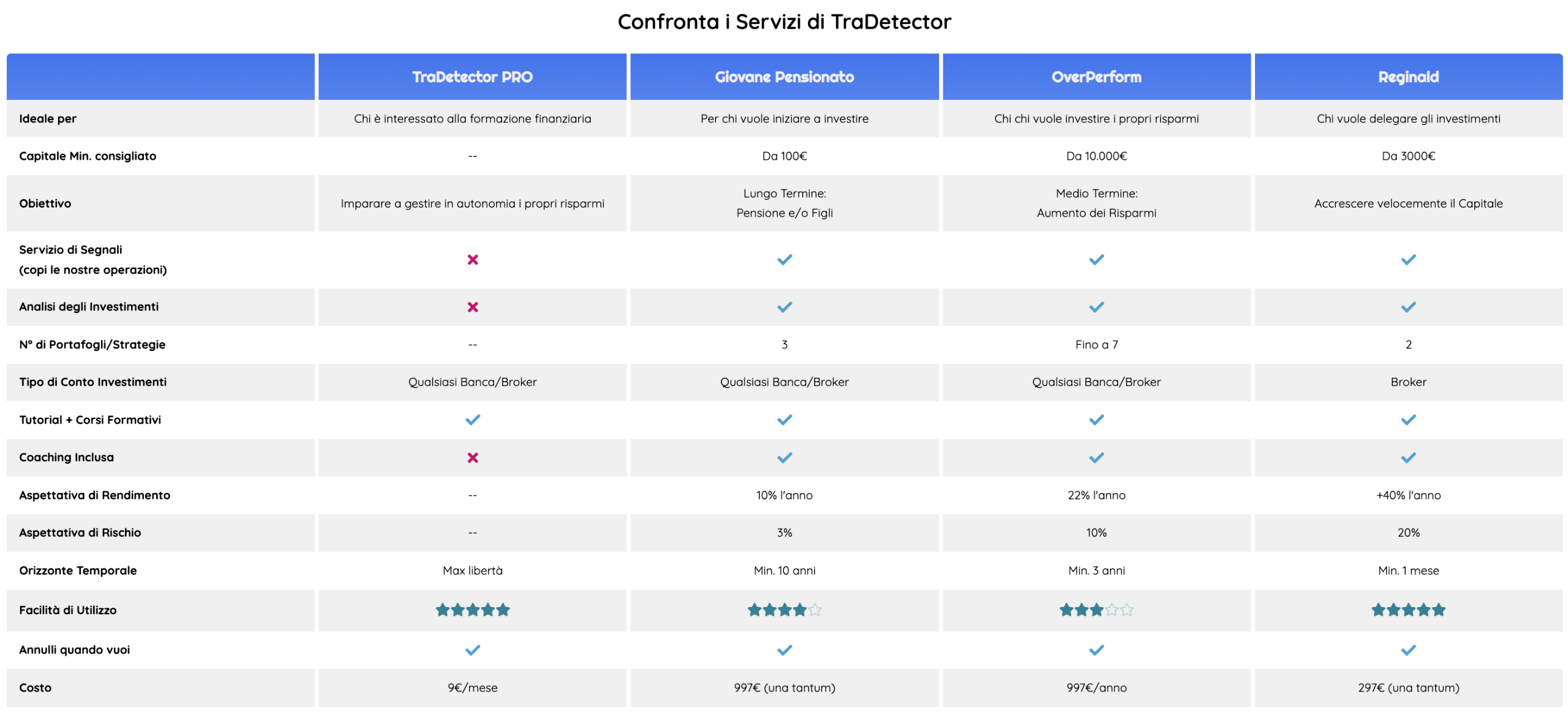Click the OverPerform checkmark for Analisi degli Investimenti
Image resolution: width=1568 pixels, height=713 pixels.
1096,307
